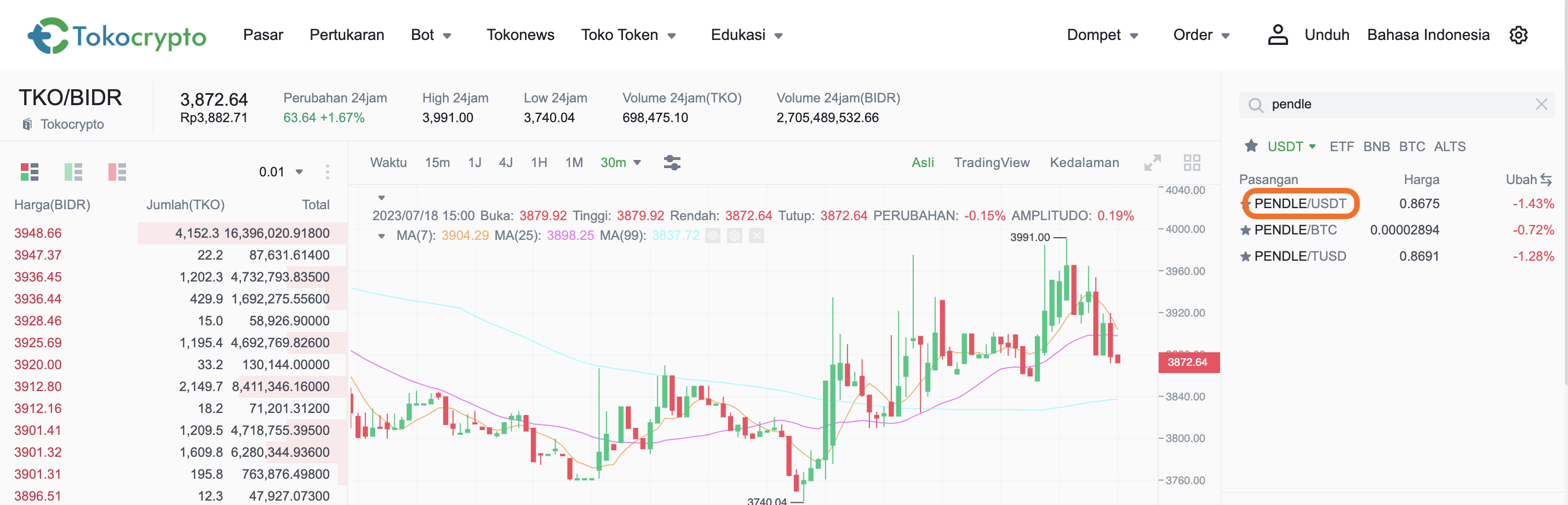Click the search magnifier icon
Viewport: 1568px width, 505px height.
(1255, 105)
